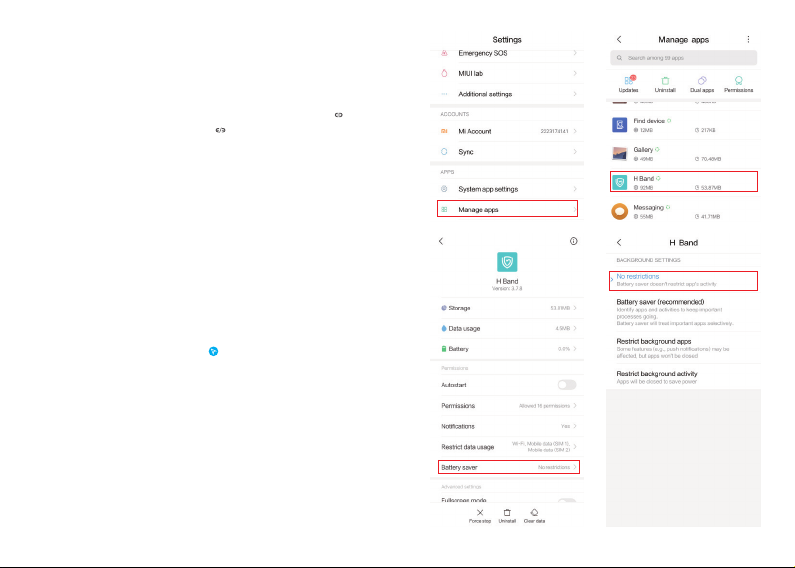Tap the Additional settings dots icon
Image resolution: width=795 pixels, height=568 pixels.
coord(444,94)
